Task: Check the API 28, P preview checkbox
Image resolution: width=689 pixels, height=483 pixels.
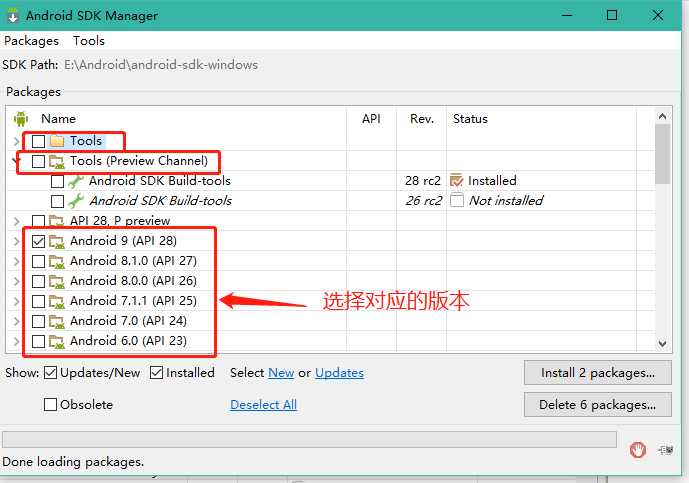Action: click(x=38, y=221)
